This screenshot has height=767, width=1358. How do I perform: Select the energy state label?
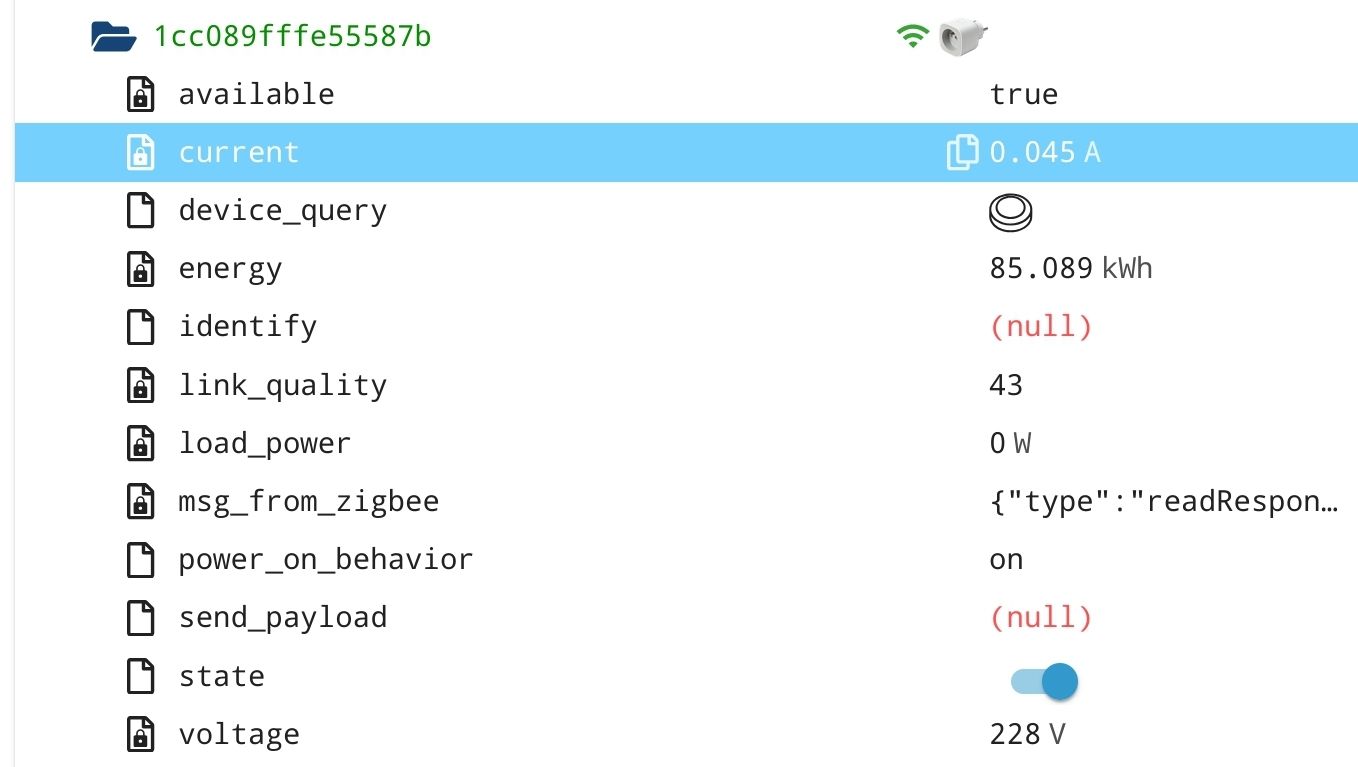point(230,270)
